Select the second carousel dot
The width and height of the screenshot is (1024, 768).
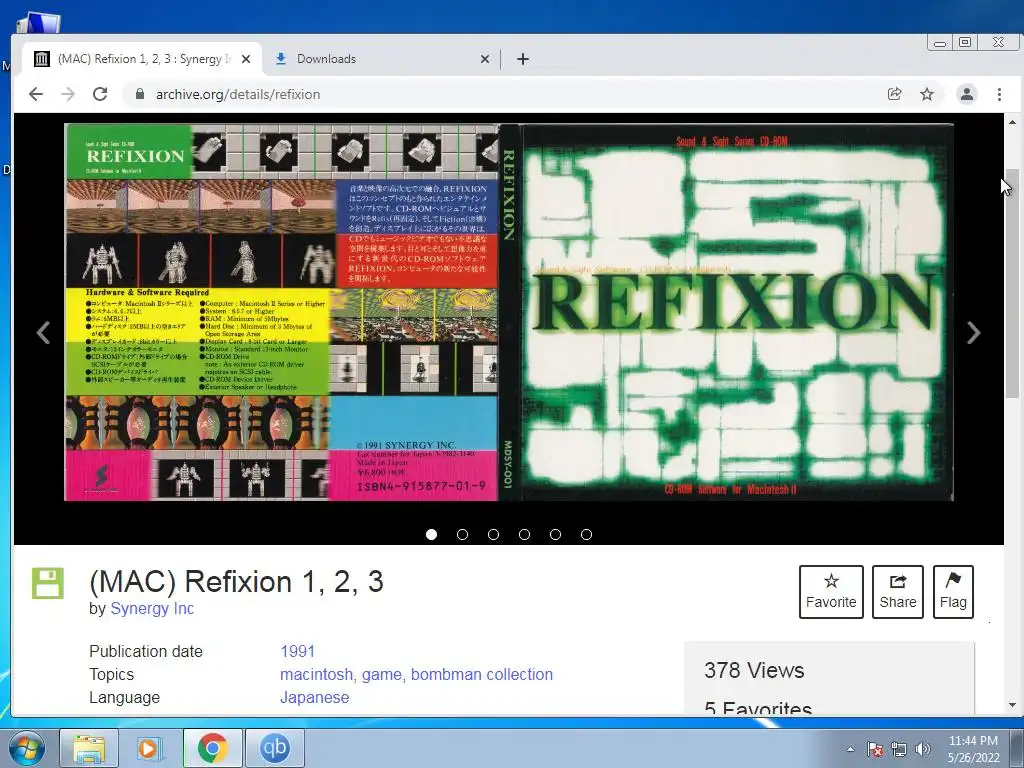pyautogui.click(x=462, y=534)
